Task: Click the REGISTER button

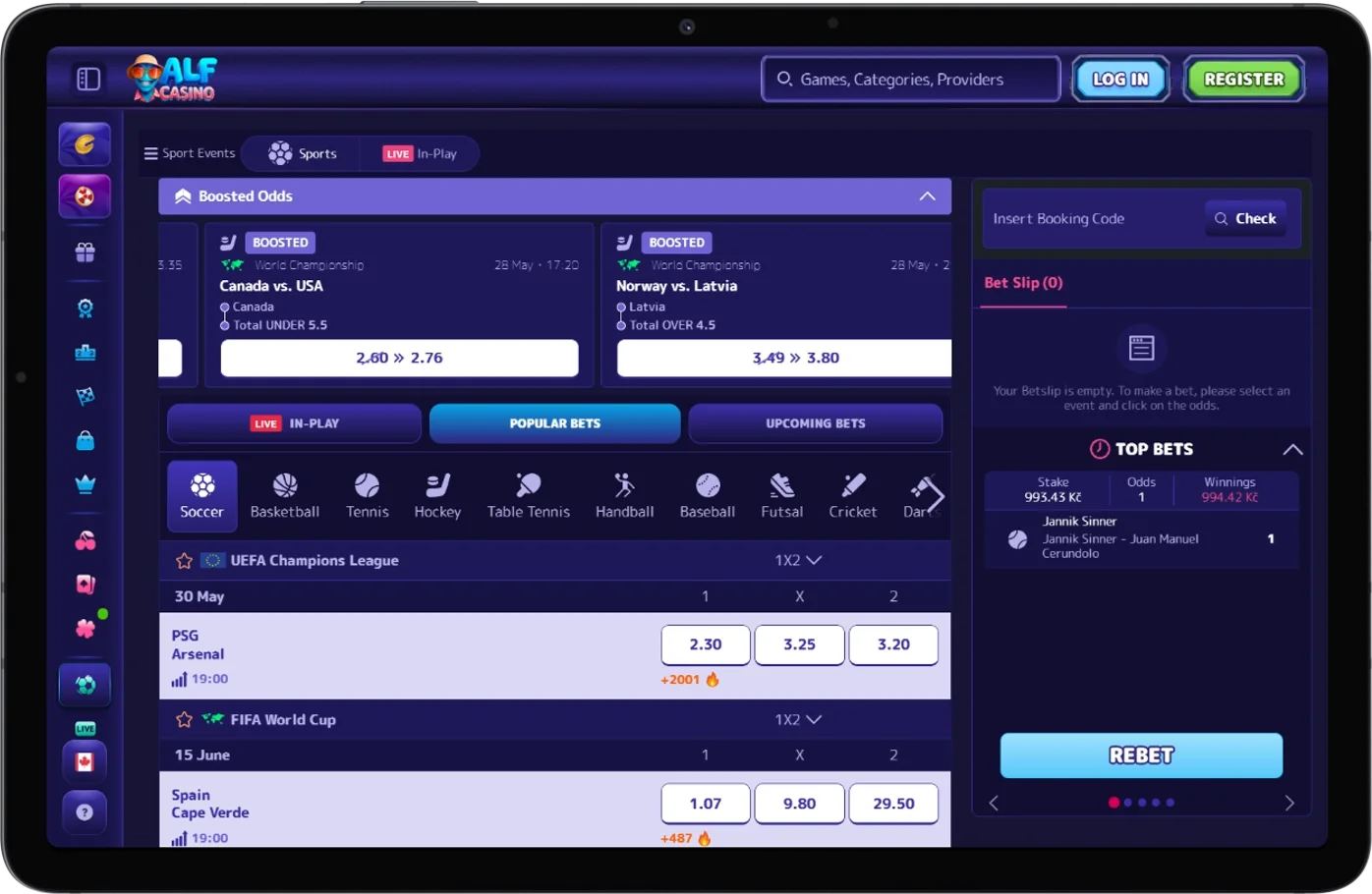Action: pos(1244,80)
